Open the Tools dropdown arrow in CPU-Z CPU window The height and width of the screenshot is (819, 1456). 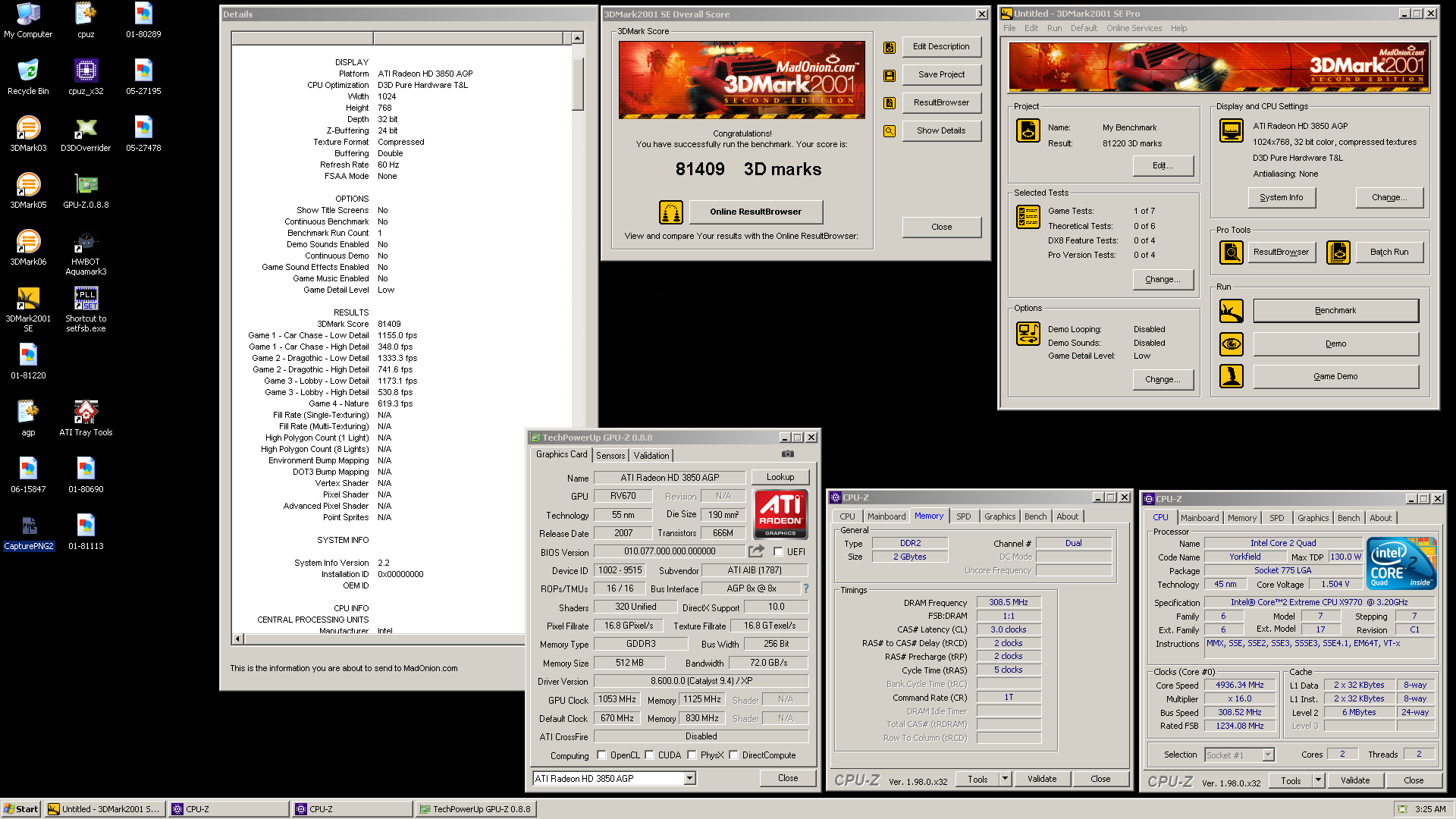coord(1319,780)
